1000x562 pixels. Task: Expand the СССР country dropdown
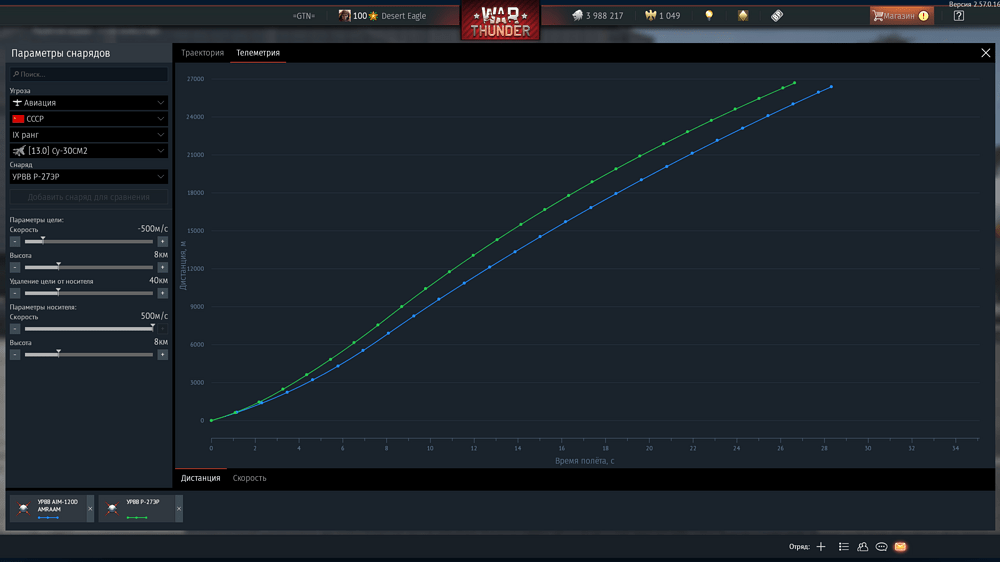[89, 119]
